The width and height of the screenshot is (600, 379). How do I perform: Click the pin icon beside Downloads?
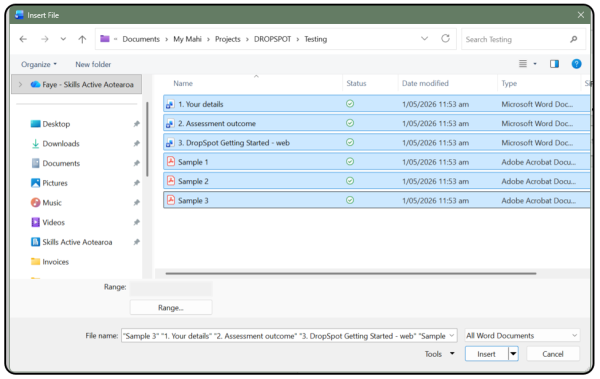(136, 144)
